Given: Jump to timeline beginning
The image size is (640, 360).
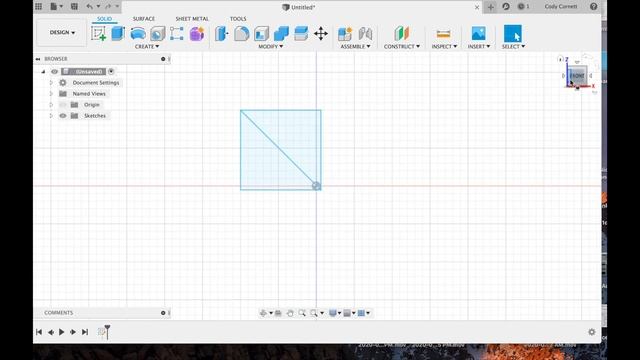Looking at the screenshot, I should point(39,332).
